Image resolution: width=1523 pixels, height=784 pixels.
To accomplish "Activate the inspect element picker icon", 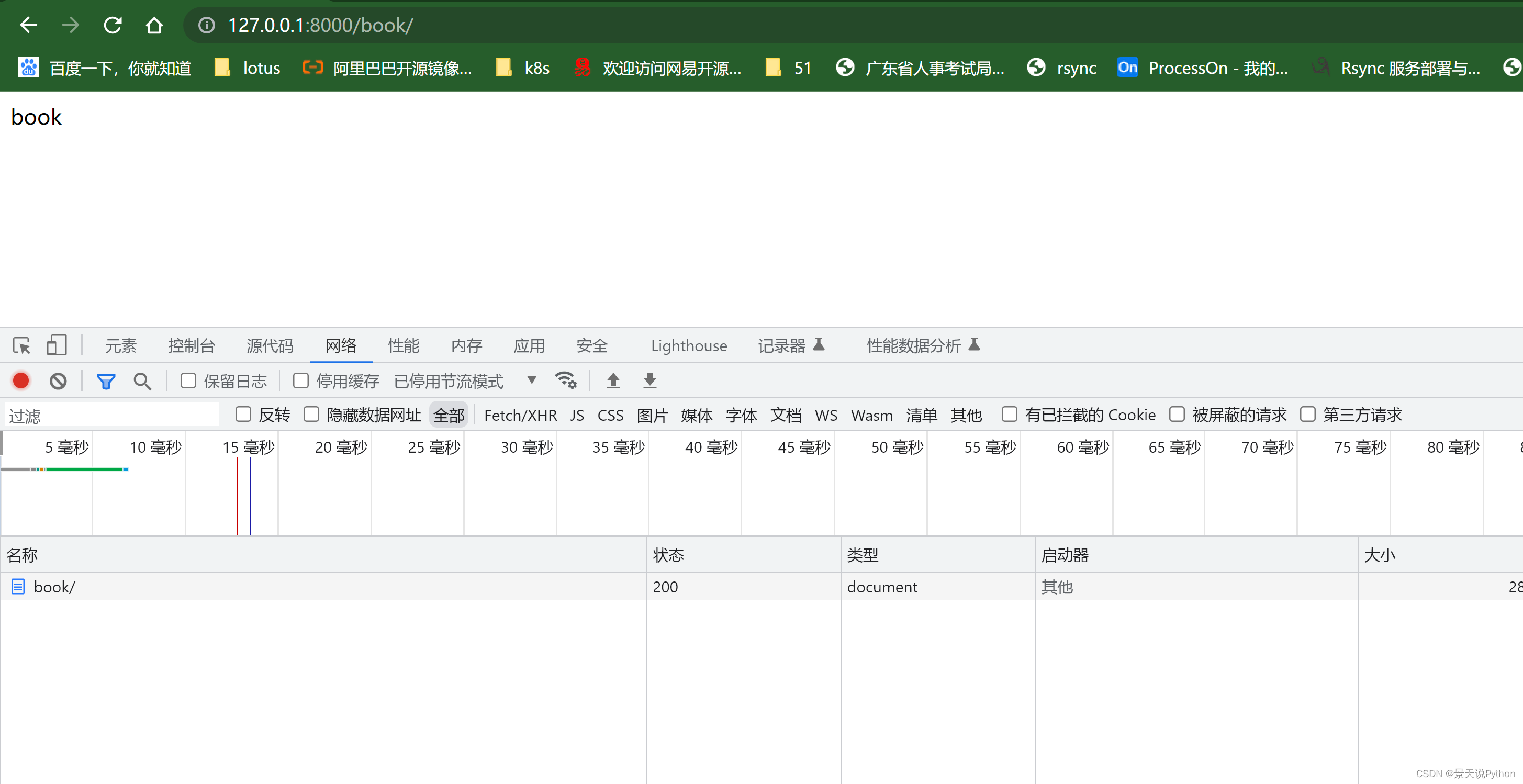I will [x=22, y=345].
